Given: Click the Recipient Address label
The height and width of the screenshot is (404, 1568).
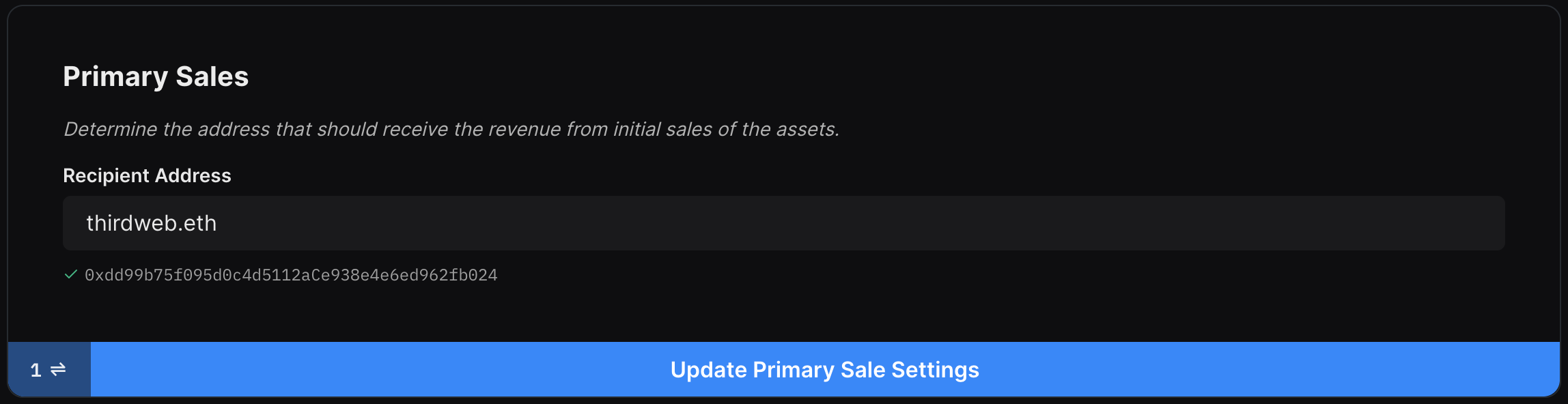Looking at the screenshot, I should point(147,175).
